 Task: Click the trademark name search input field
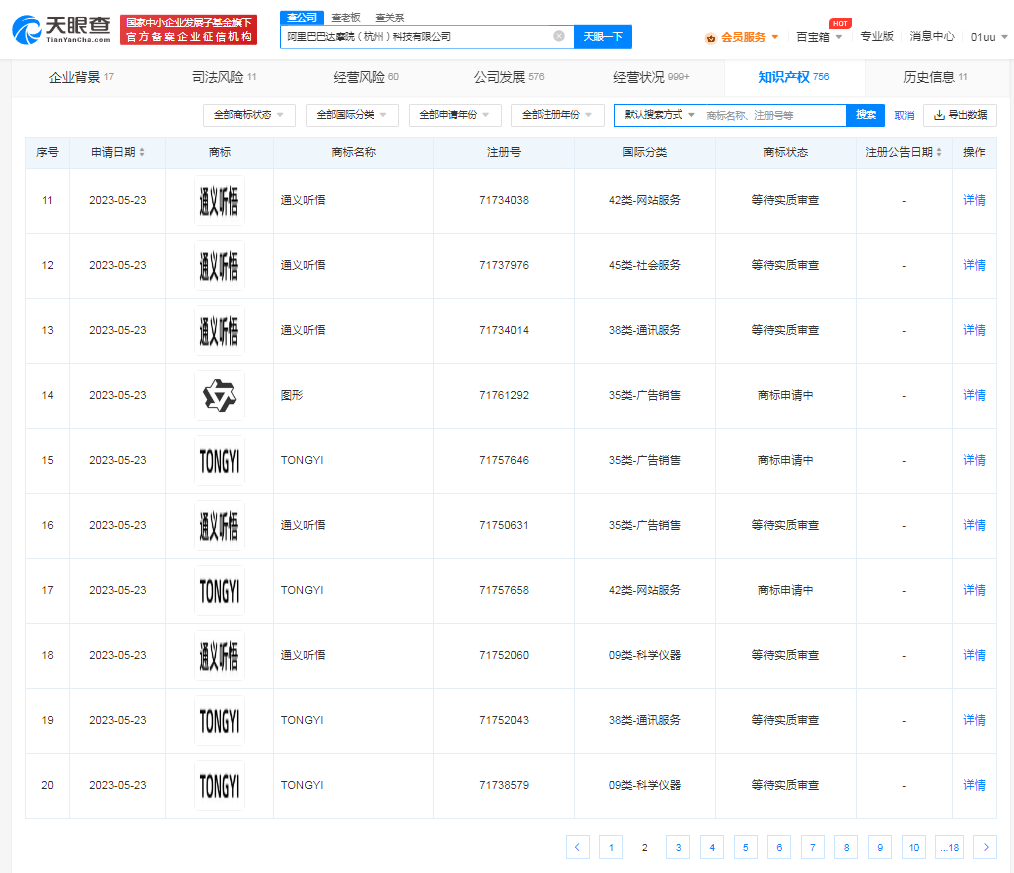(772, 115)
